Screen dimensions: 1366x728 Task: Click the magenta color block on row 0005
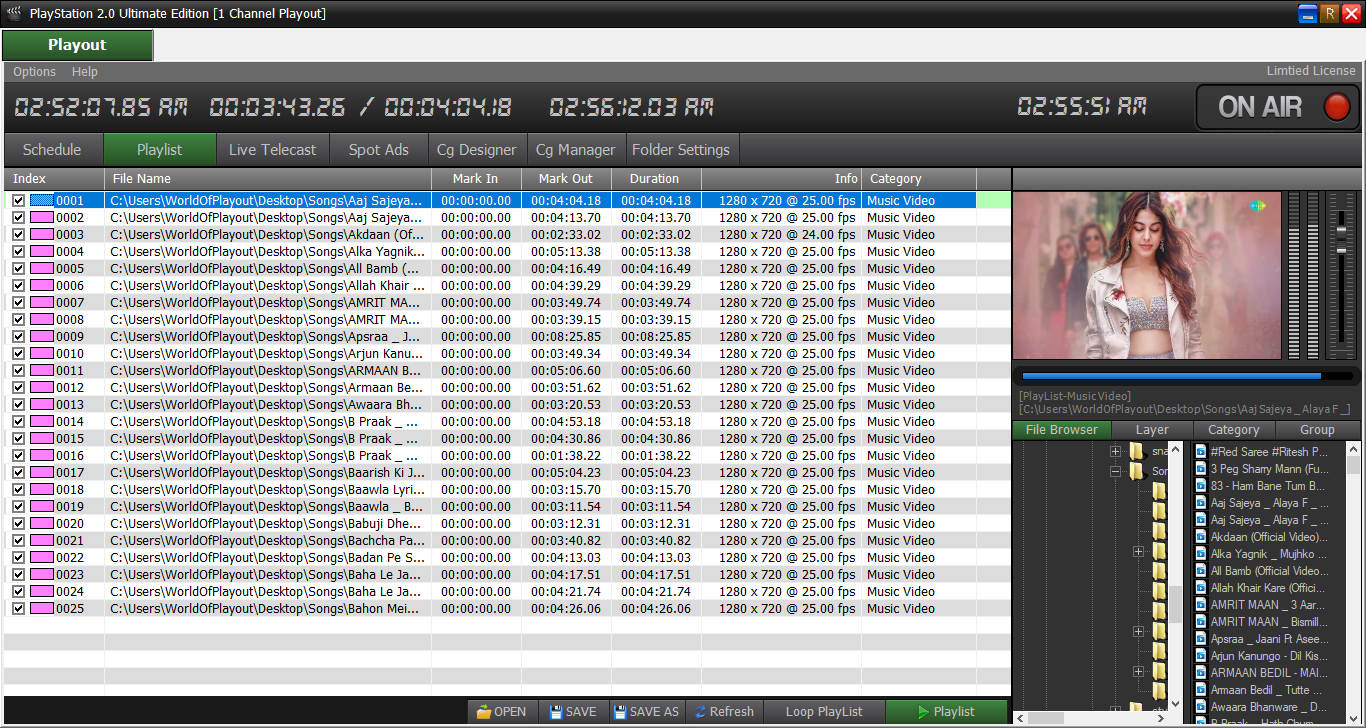click(x=42, y=269)
